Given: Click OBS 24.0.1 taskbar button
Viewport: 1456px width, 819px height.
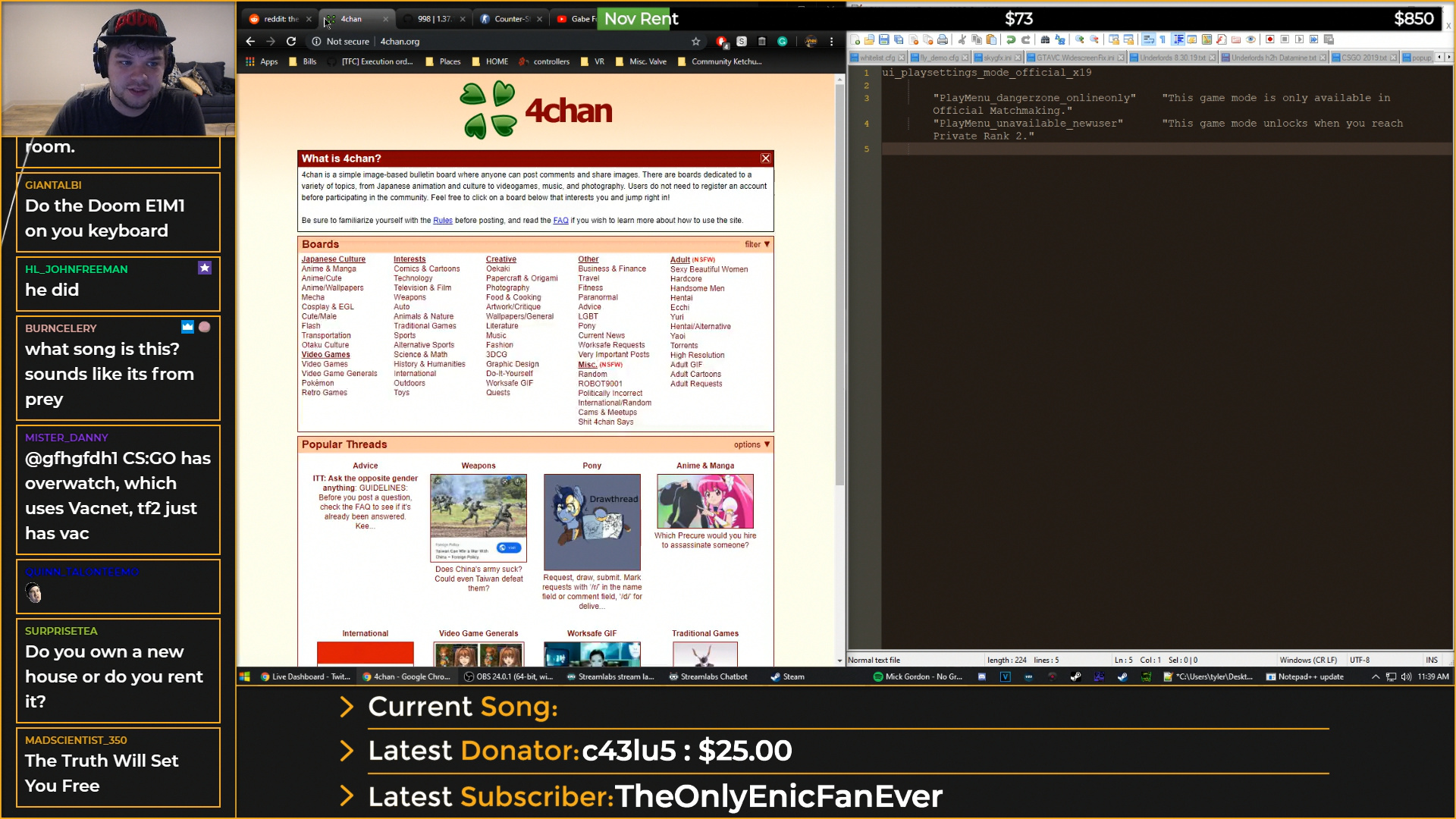Looking at the screenshot, I should pyautogui.click(x=509, y=677).
